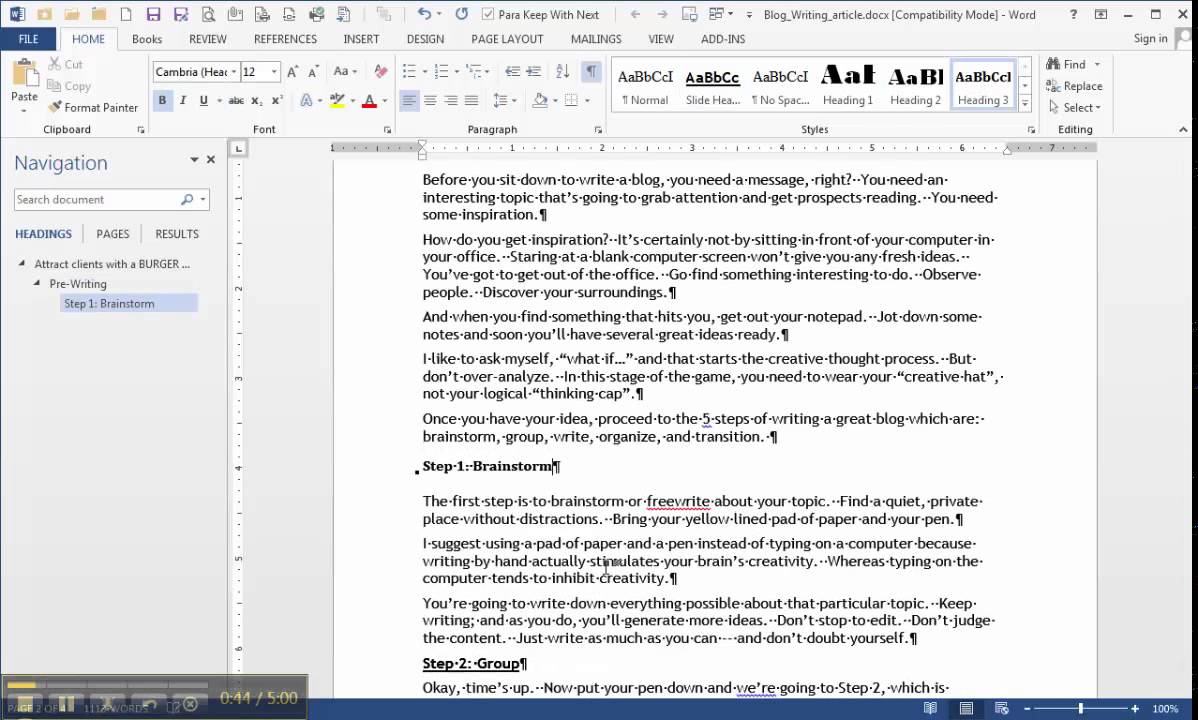Viewport: 1198px width, 720px height.
Task: Switch to the REFERENCES tab
Action: [x=285, y=39]
